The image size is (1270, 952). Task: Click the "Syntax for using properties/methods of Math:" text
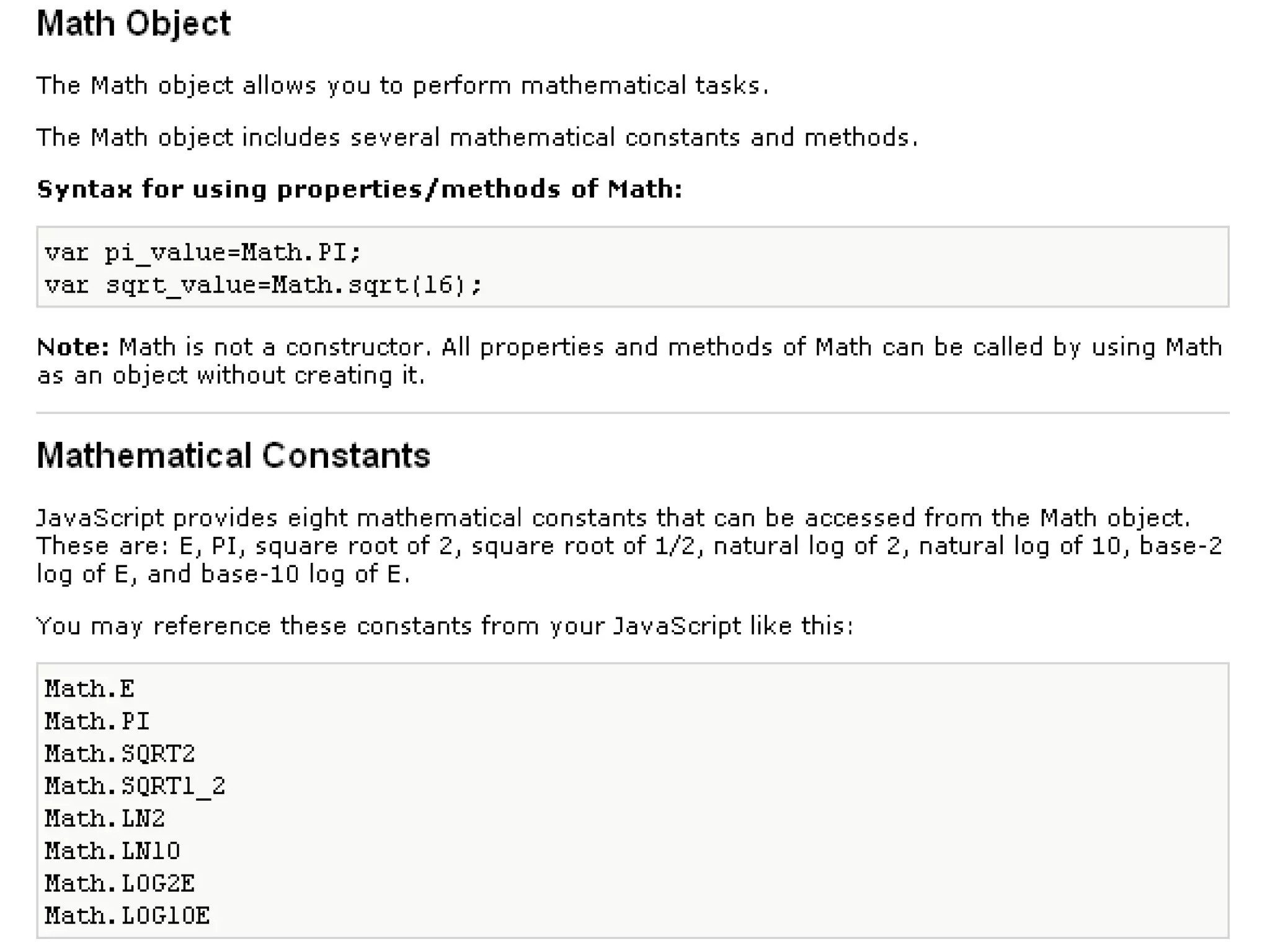(360, 190)
